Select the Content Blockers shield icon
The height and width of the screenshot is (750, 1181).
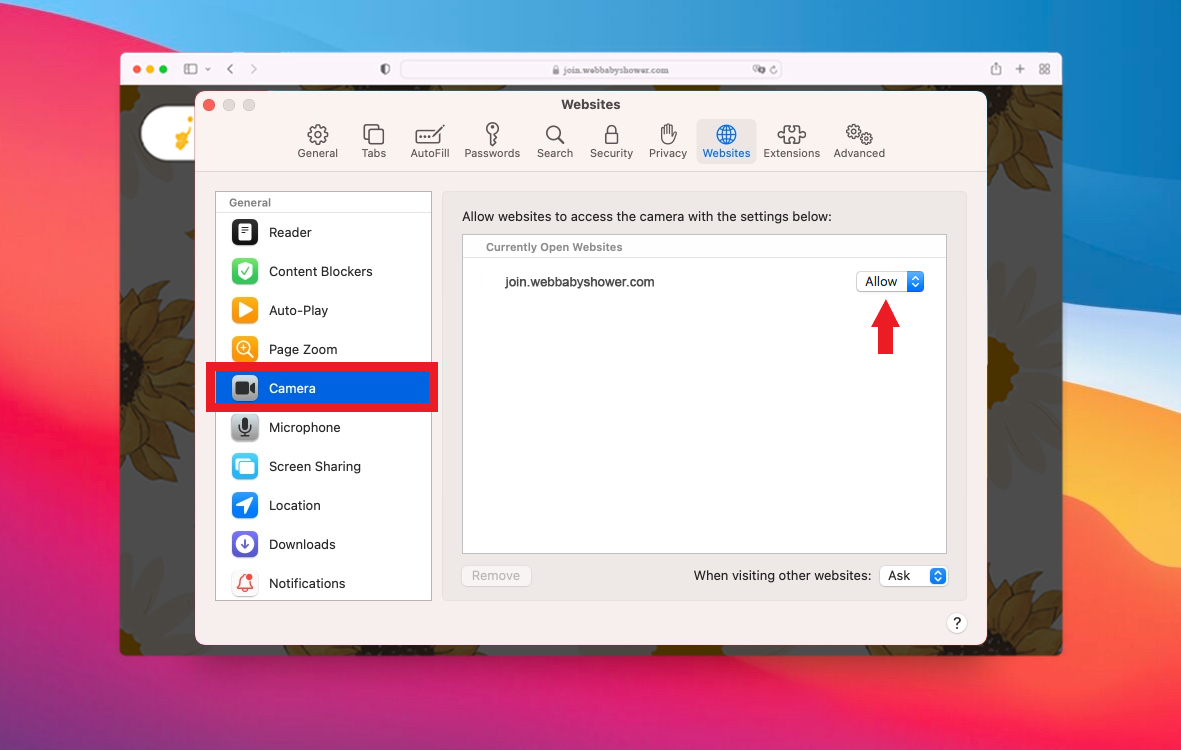[245, 271]
